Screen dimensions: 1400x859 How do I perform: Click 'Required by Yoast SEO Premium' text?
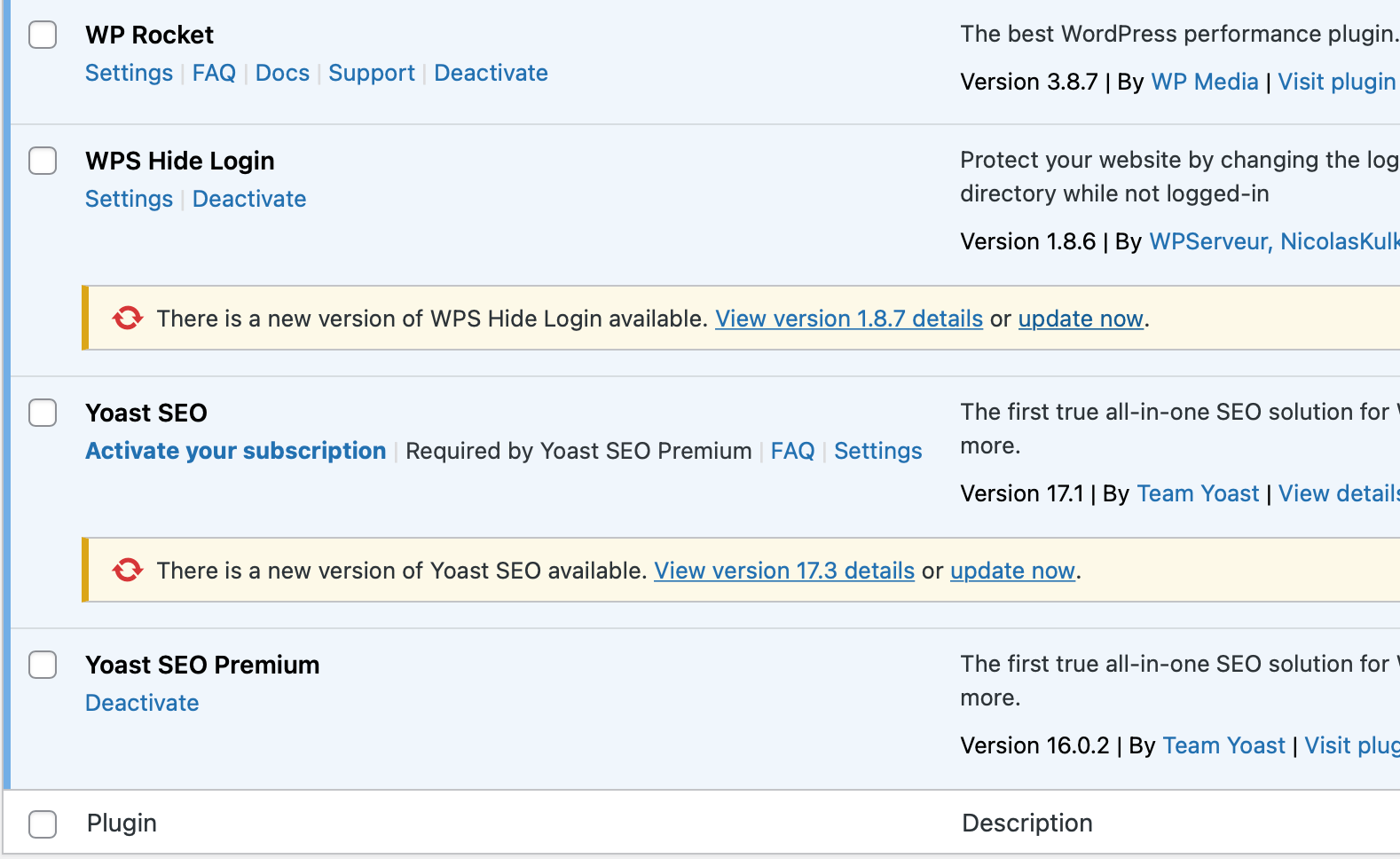pos(578,451)
